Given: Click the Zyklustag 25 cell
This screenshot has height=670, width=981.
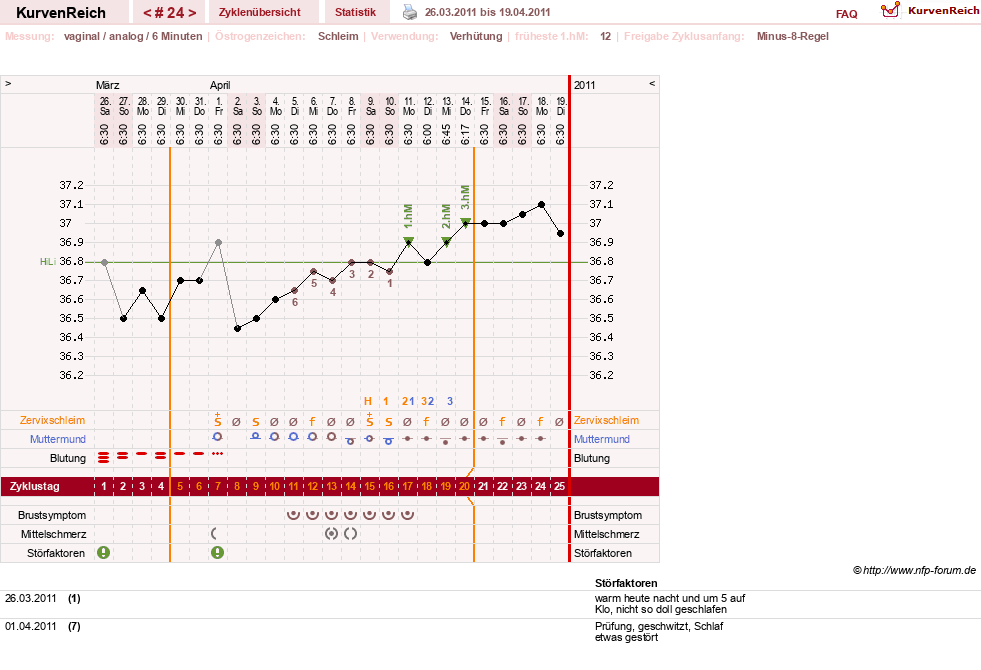Looking at the screenshot, I should click(x=559, y=486).
